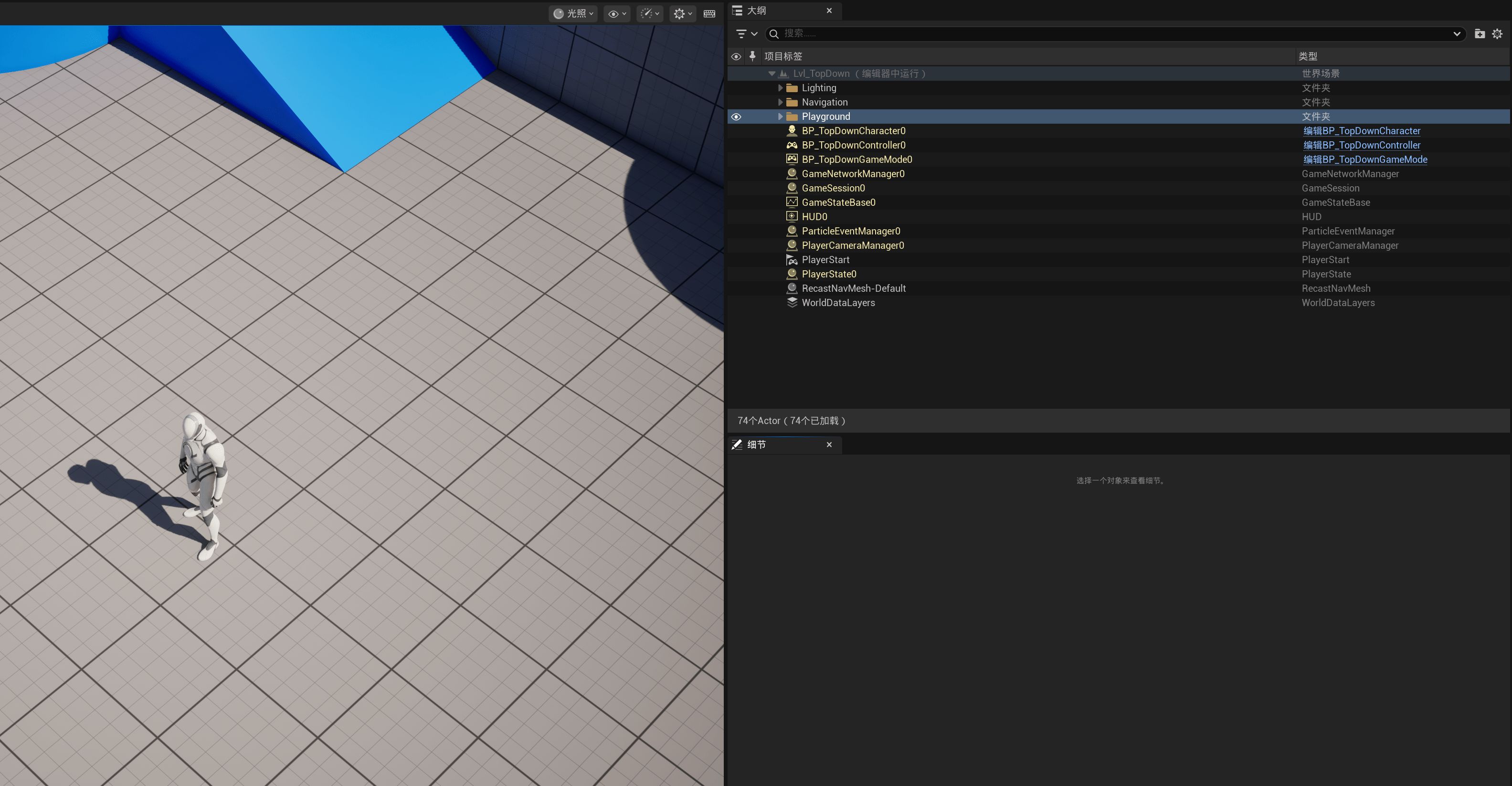Click the GameStateBase type cell
The width and height of the screenshot is (1512, 786).
click(x=1335, y=202)
